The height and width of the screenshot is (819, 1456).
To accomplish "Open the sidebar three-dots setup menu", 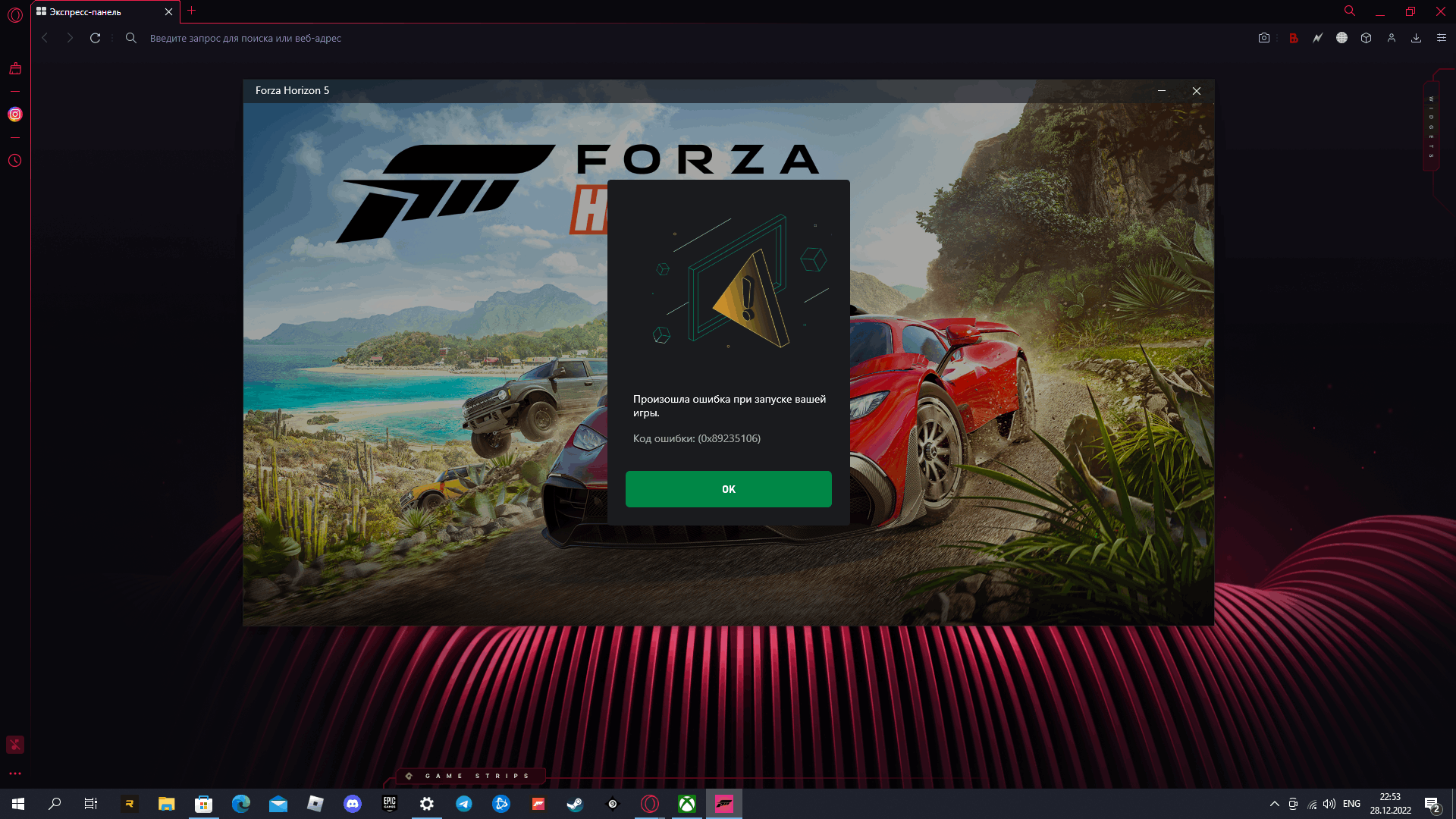I will pos(15,773).
